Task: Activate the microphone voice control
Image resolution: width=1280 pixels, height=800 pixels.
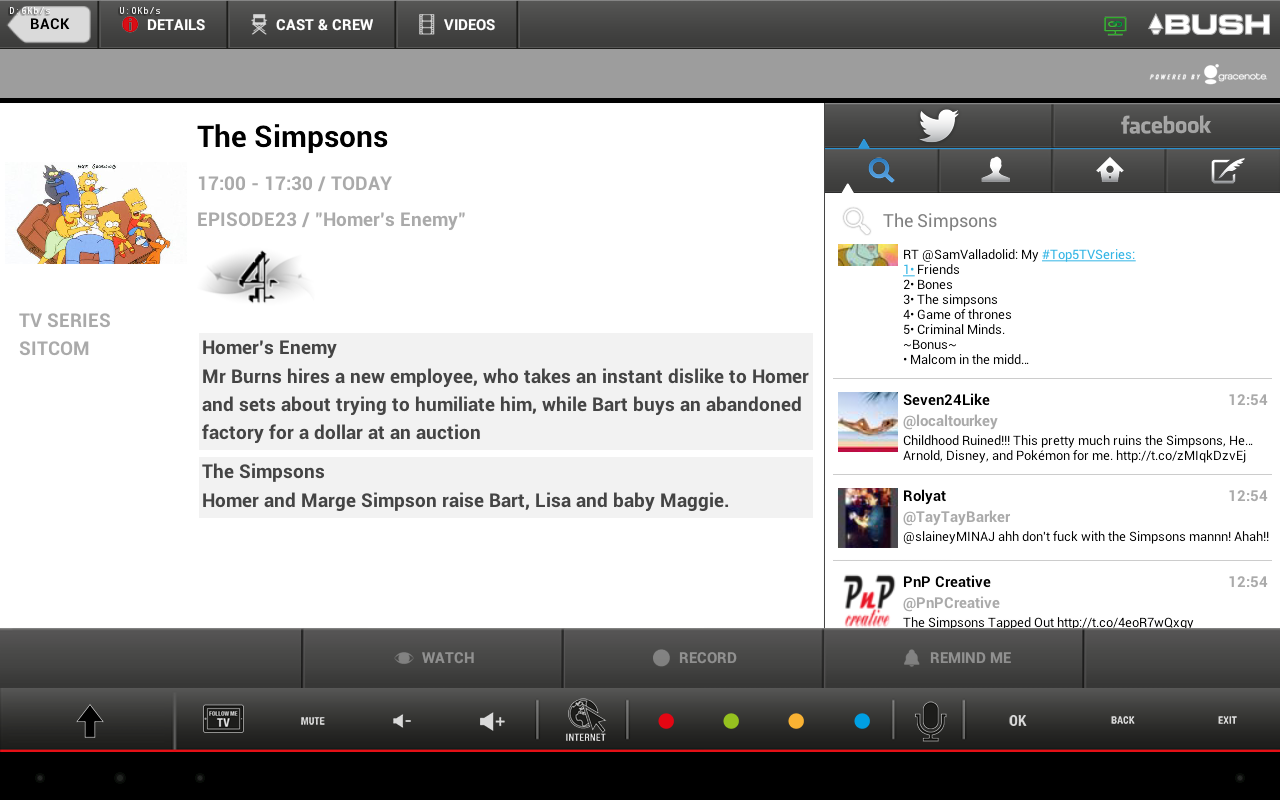Action: coord(931,721)
